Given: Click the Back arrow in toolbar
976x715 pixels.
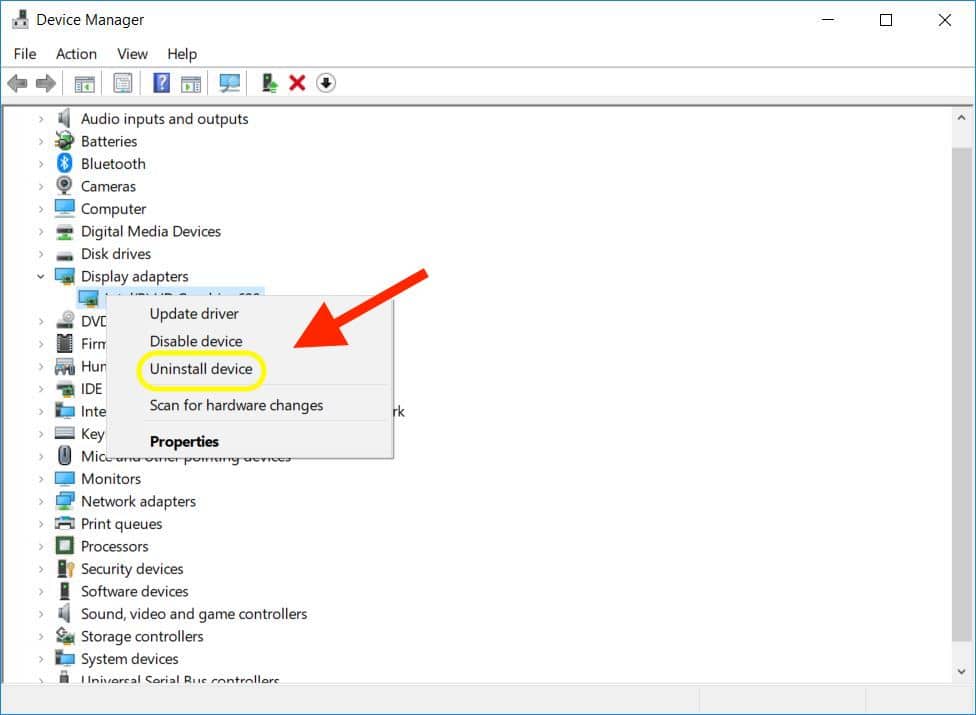Looking at the screenshot, I should (17, 83).
